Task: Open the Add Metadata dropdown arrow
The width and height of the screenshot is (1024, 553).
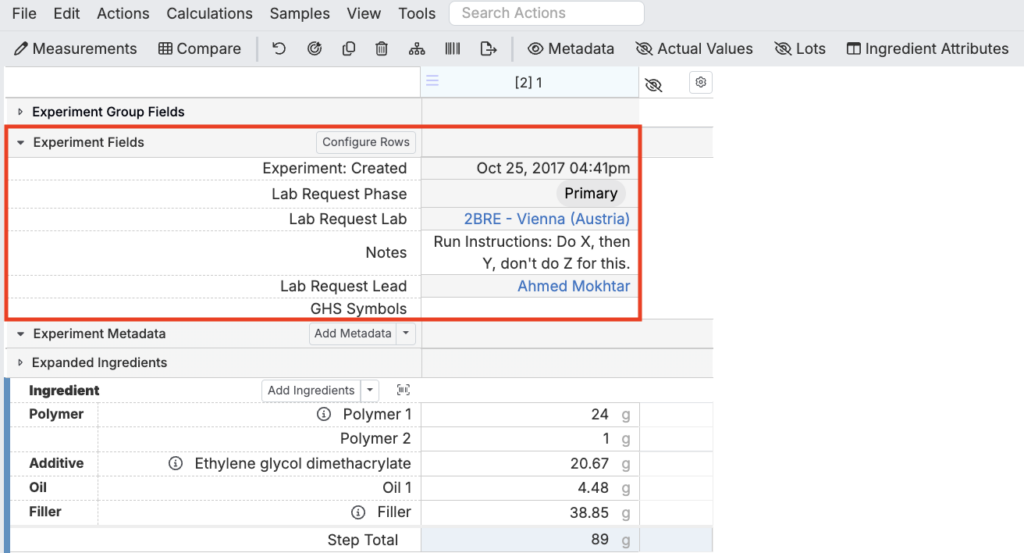Action: [406, 334]
